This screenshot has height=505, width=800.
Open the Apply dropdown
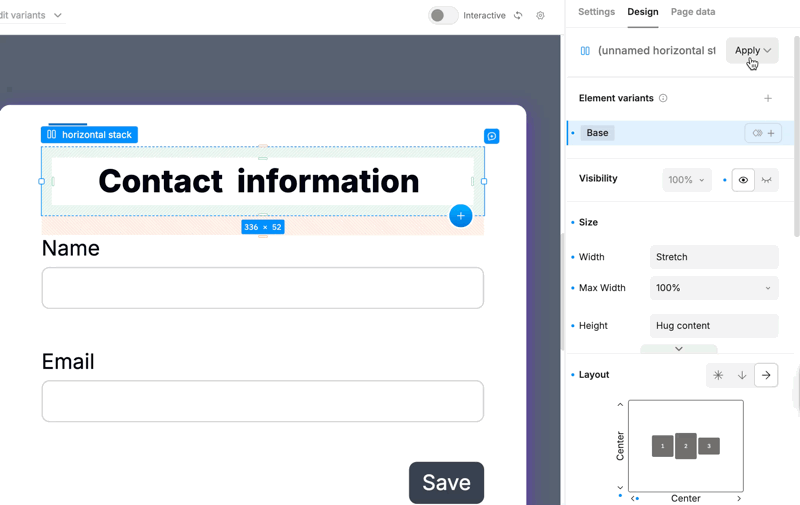[752, 50]
